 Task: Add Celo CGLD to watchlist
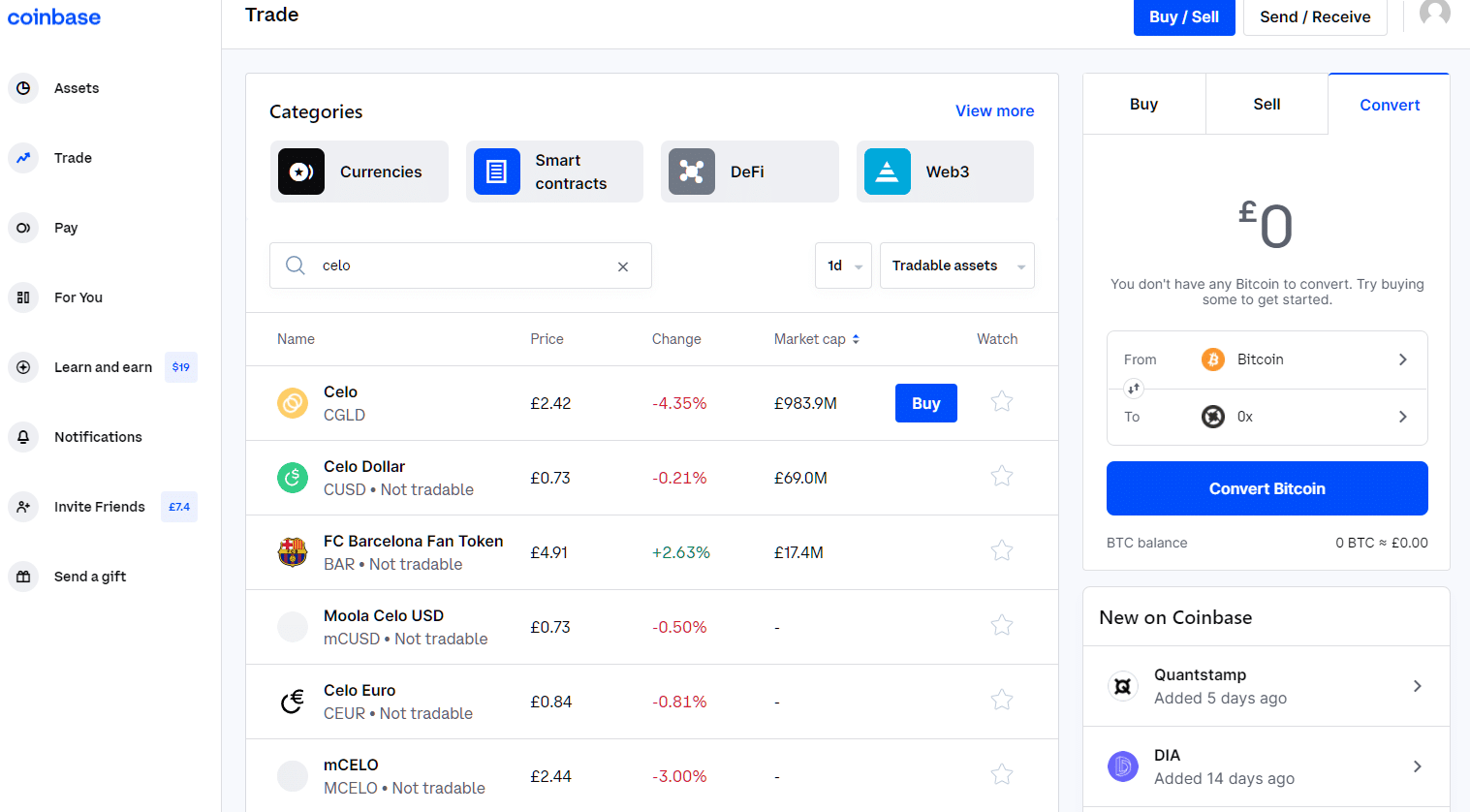pos(1002,401)
